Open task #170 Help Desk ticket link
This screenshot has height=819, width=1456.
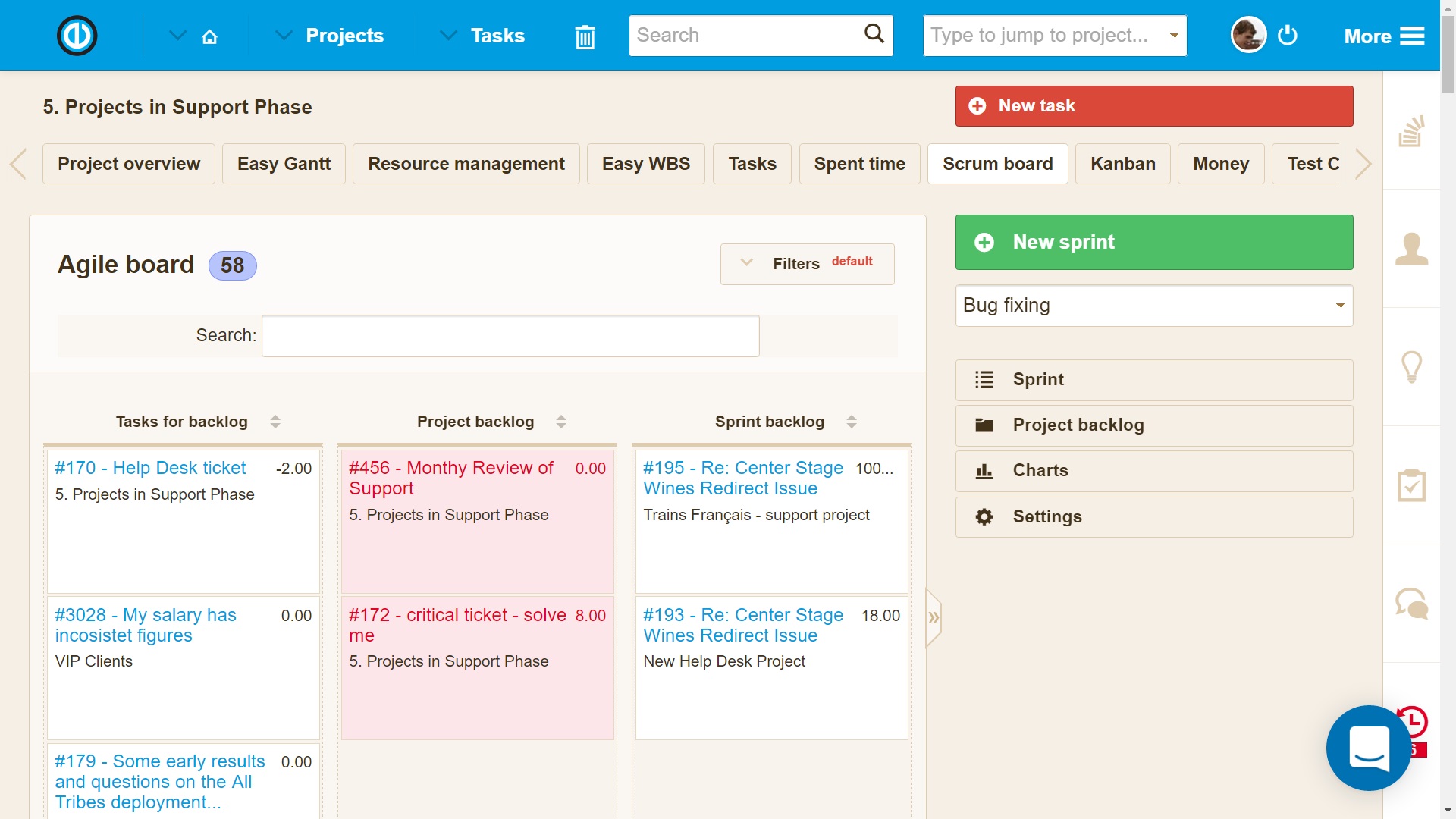(149, 468)
